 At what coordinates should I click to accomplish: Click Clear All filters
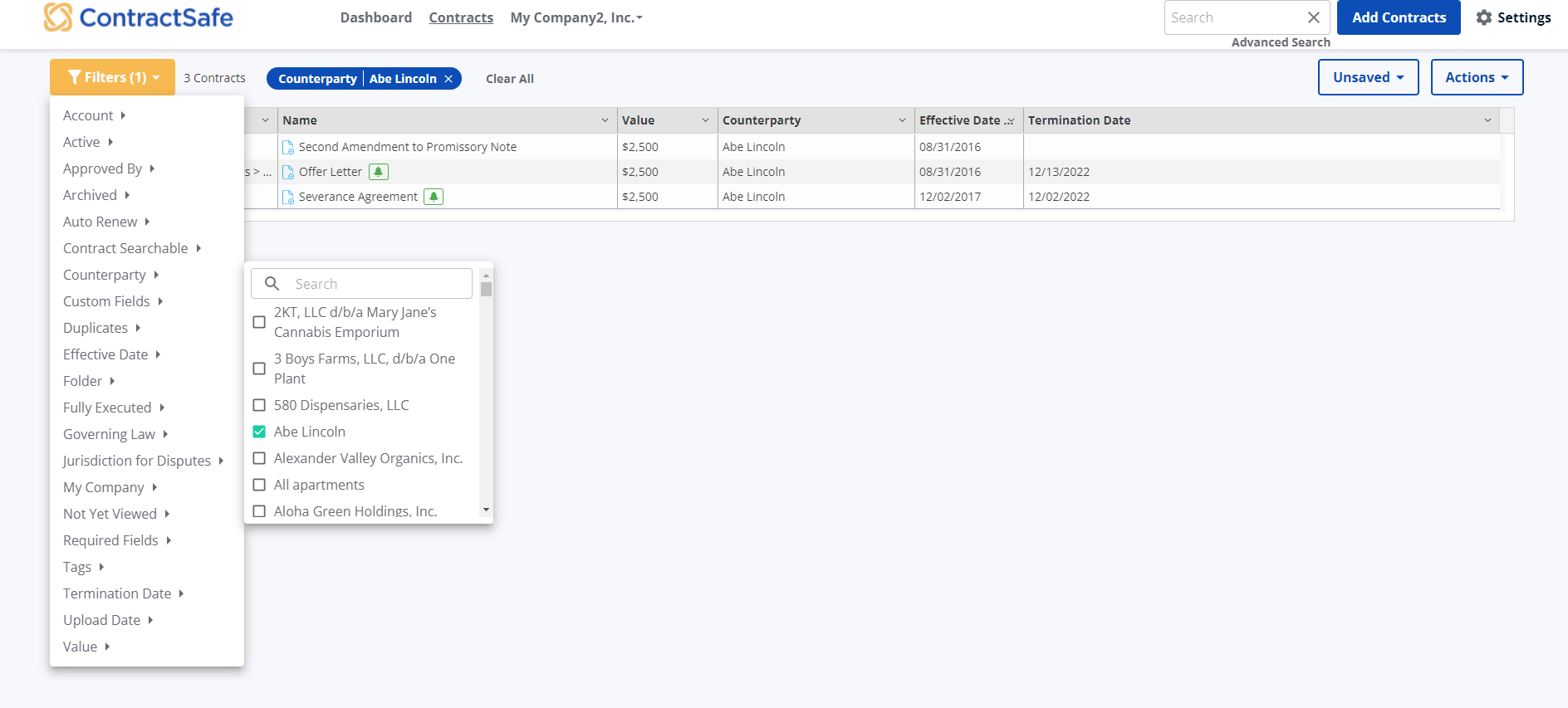(x=510, y=79)
